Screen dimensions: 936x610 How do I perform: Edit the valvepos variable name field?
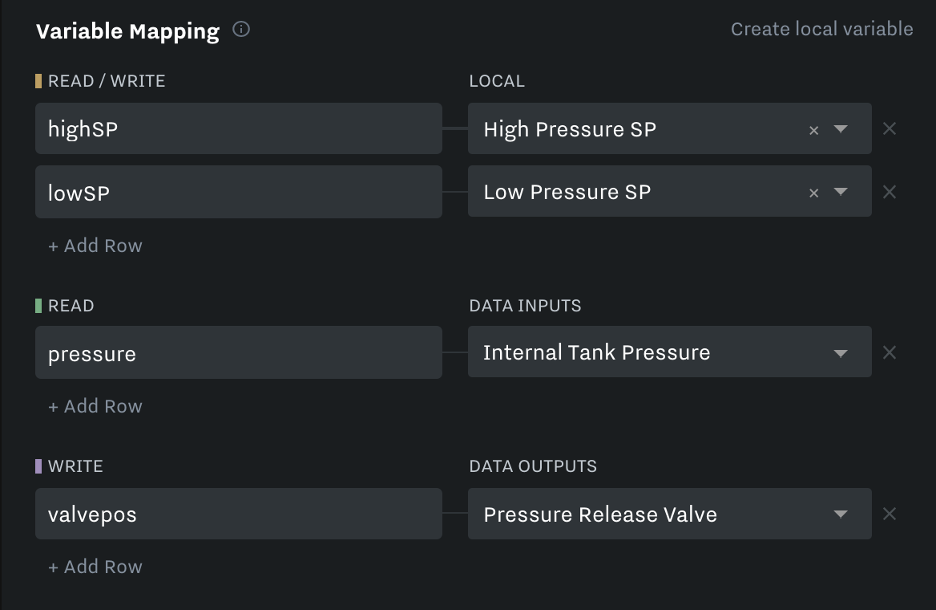(239, 514)
